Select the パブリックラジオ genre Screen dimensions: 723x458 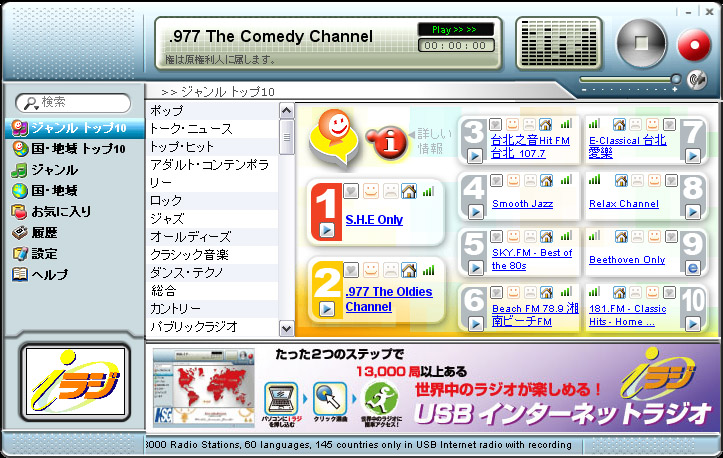tap(213, 327)
